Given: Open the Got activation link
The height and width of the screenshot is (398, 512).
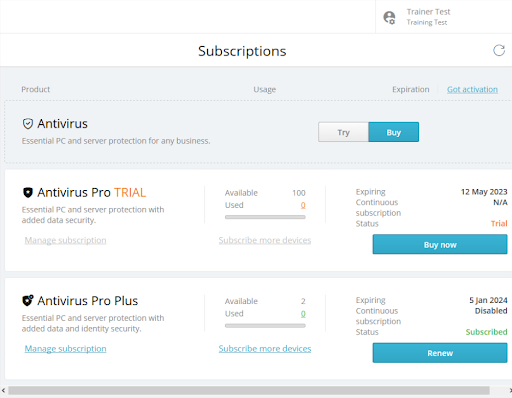Looking at the screenshot, I should pos(472,89).
